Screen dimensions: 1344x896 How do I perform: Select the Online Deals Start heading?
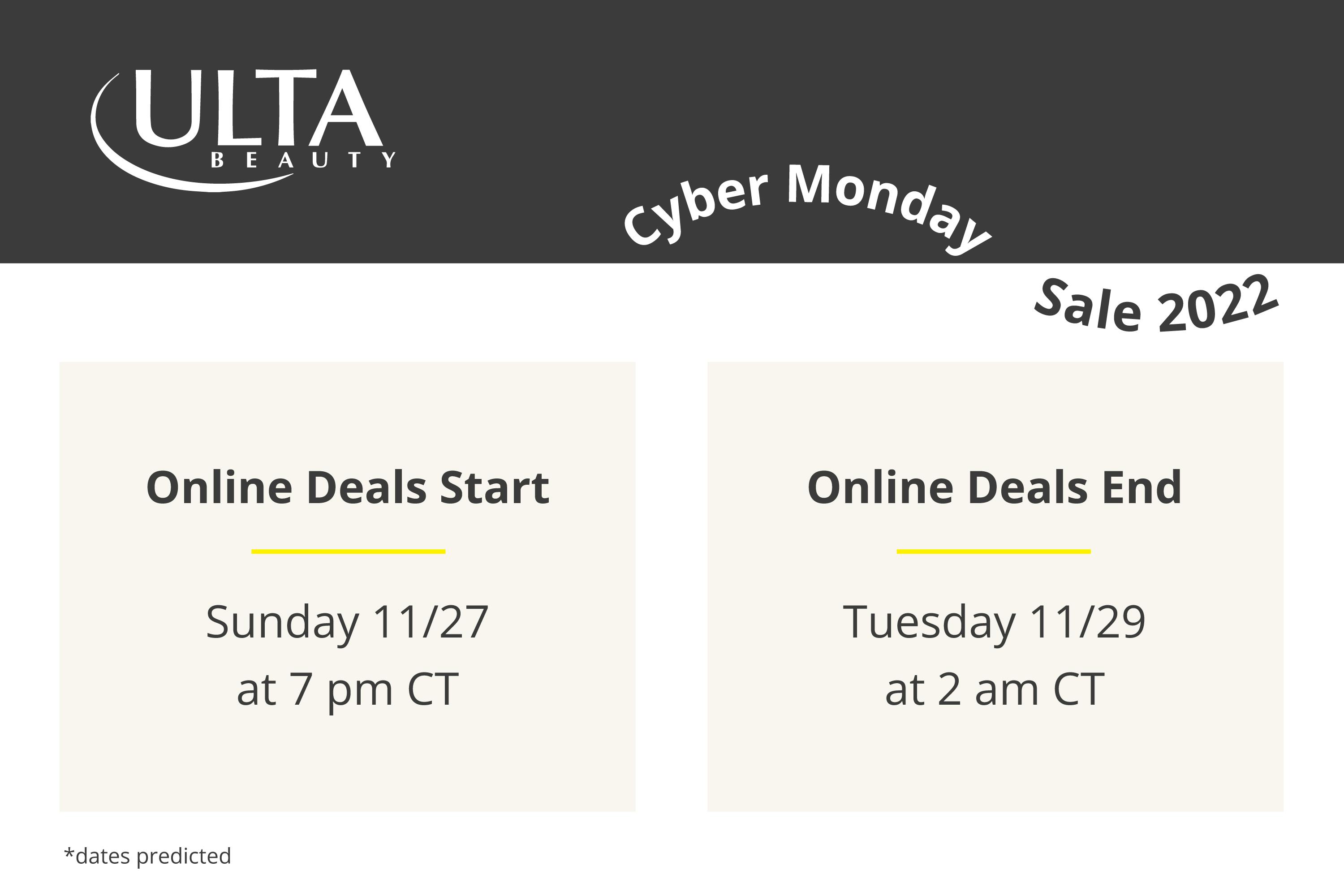[348, 487]
